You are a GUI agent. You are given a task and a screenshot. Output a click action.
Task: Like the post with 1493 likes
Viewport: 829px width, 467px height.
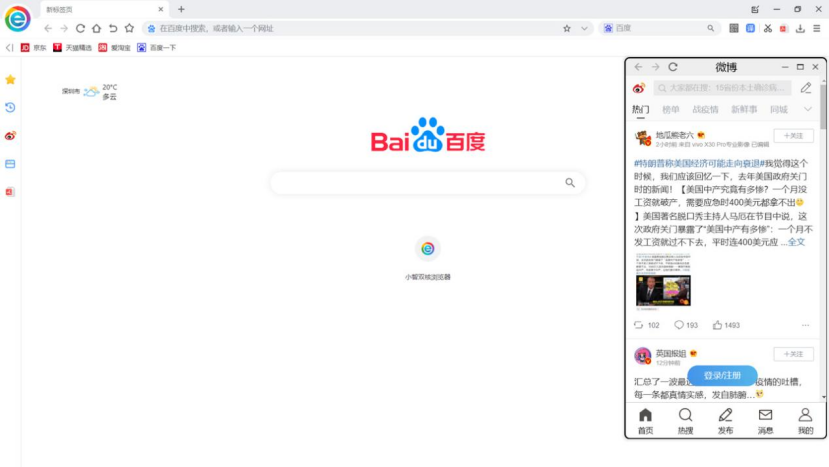pyautogui.click(x=726, y=325)
